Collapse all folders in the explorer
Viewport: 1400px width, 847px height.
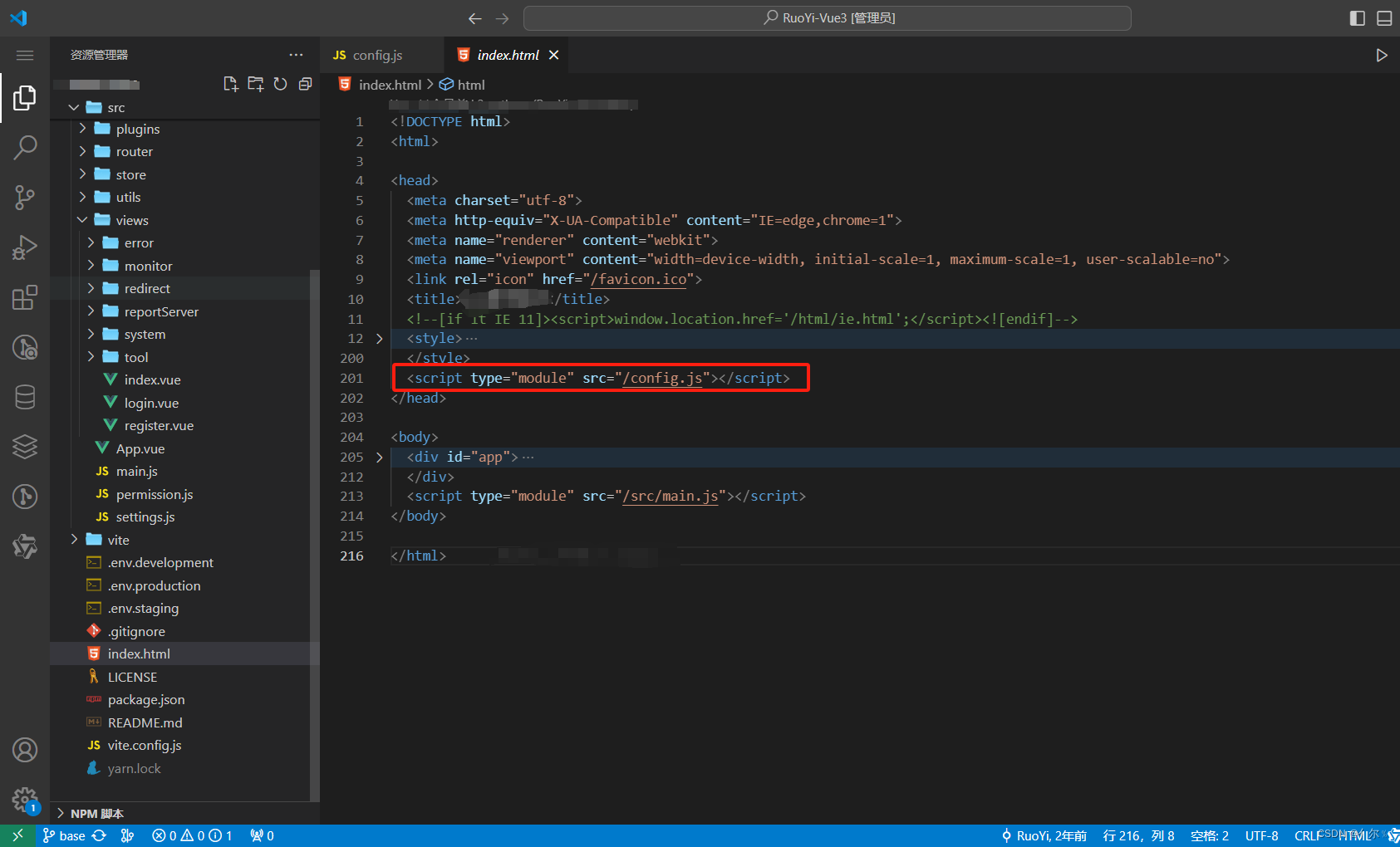tap(305, 83)
